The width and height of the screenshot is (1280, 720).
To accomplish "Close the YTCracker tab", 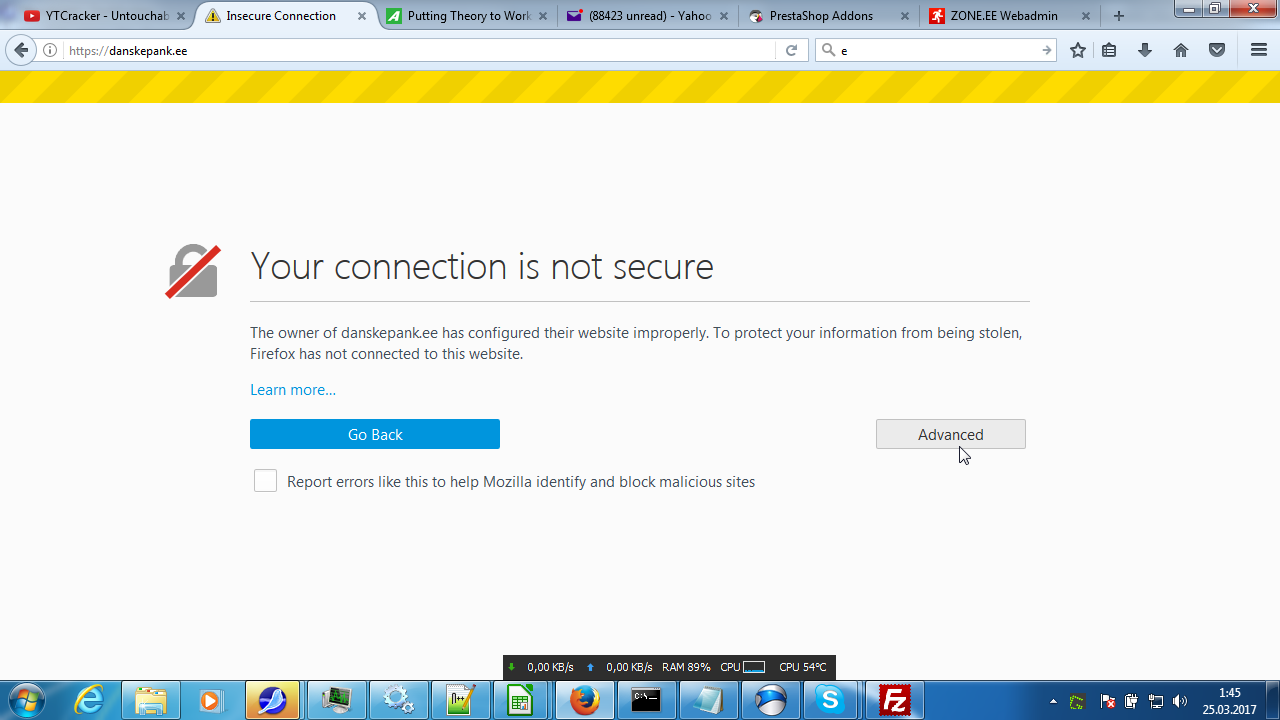I will [x=182, y=16].
